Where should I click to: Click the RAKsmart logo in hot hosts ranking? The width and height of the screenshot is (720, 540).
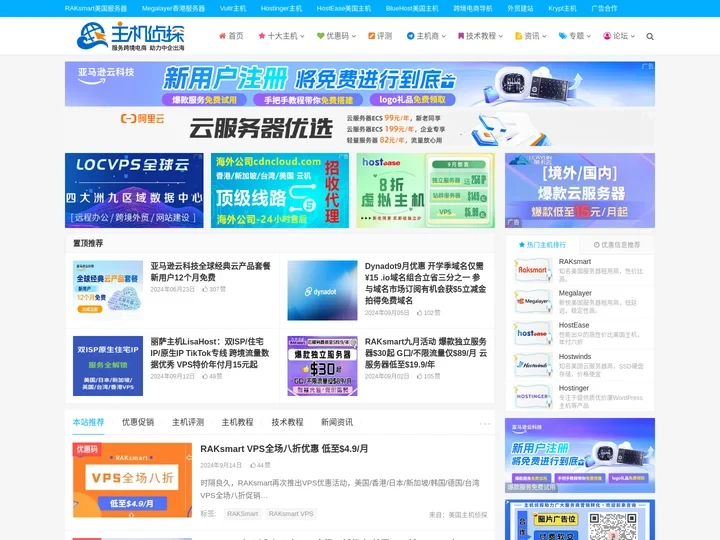coord(533,270)
